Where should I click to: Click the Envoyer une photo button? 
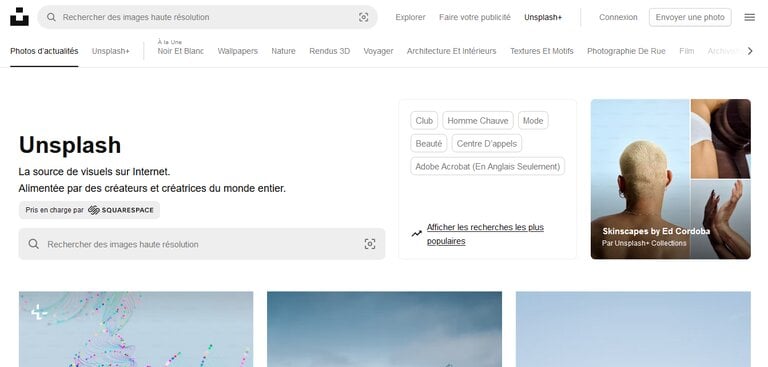690,17
